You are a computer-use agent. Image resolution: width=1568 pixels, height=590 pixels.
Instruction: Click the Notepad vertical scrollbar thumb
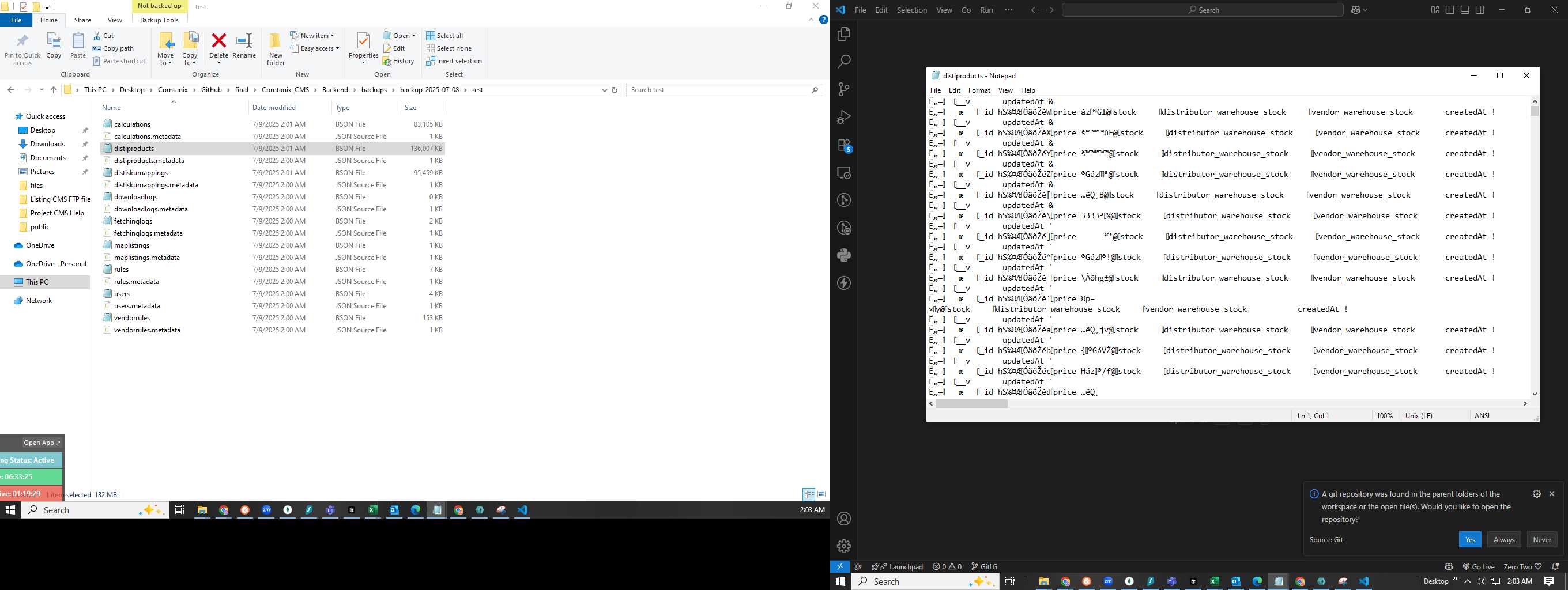pyautogui.click(x=1535, y=111)
